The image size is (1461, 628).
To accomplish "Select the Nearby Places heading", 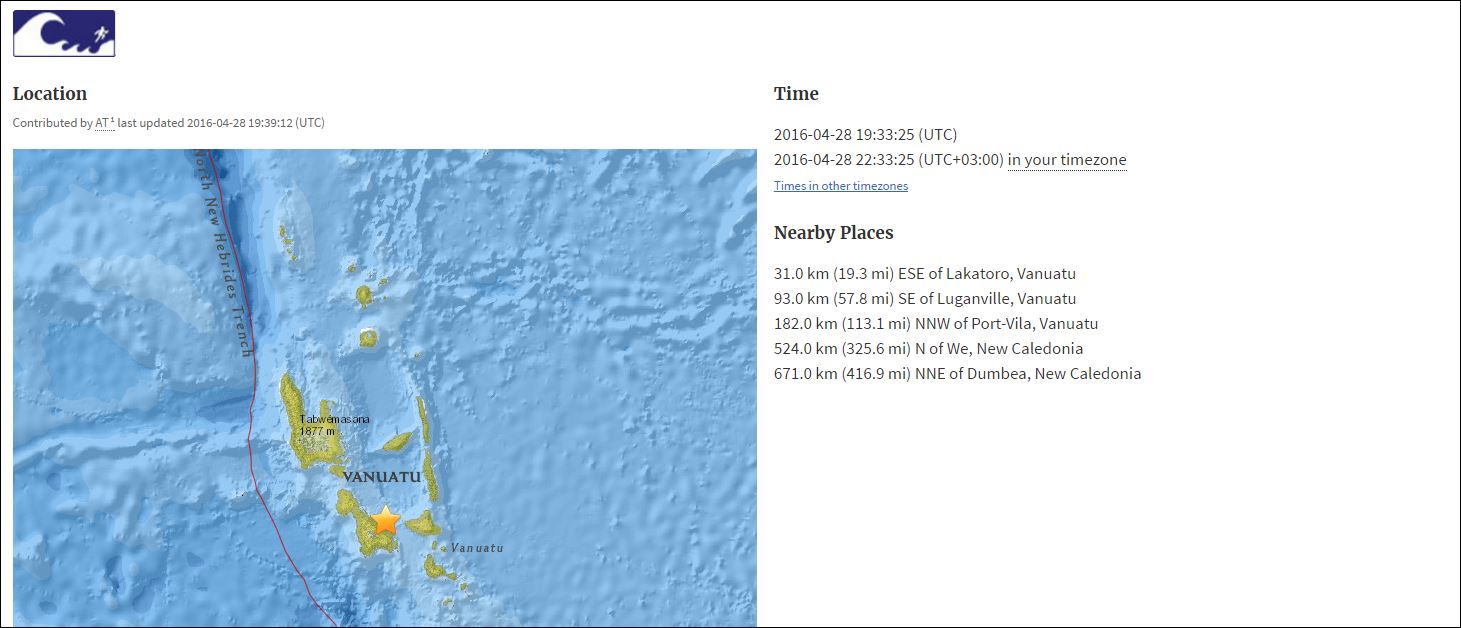I will pos(833,233).
